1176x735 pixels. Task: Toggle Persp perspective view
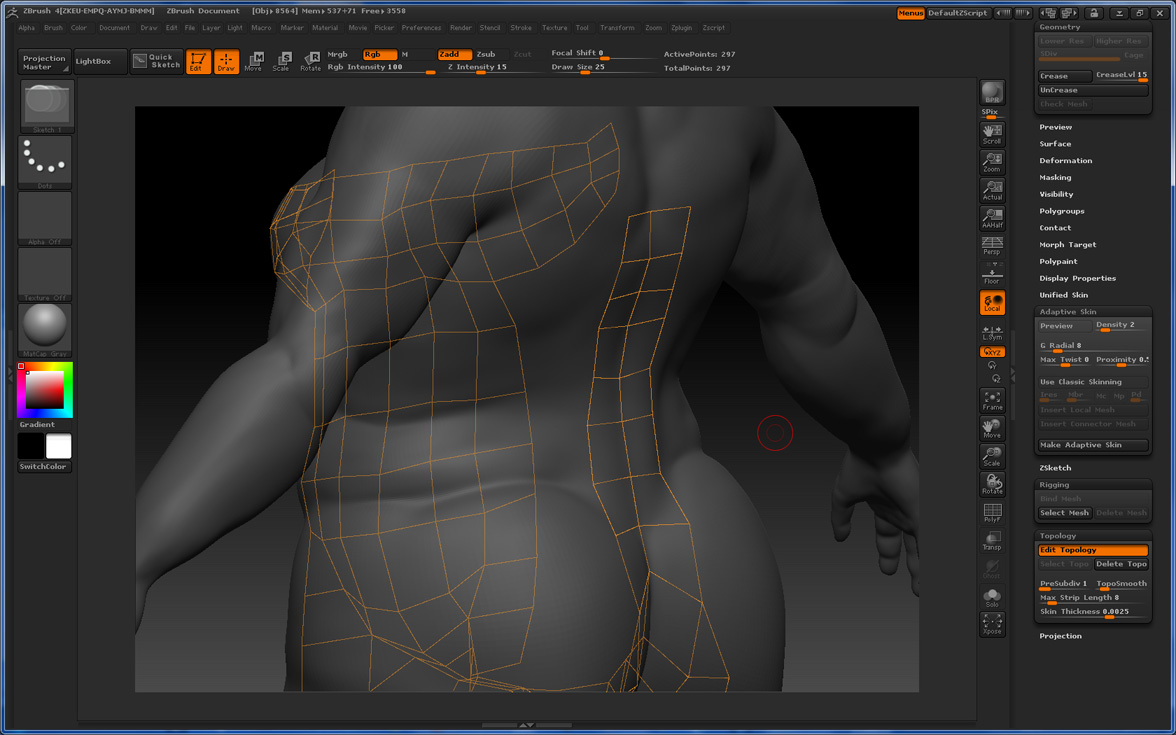point(992,246)
